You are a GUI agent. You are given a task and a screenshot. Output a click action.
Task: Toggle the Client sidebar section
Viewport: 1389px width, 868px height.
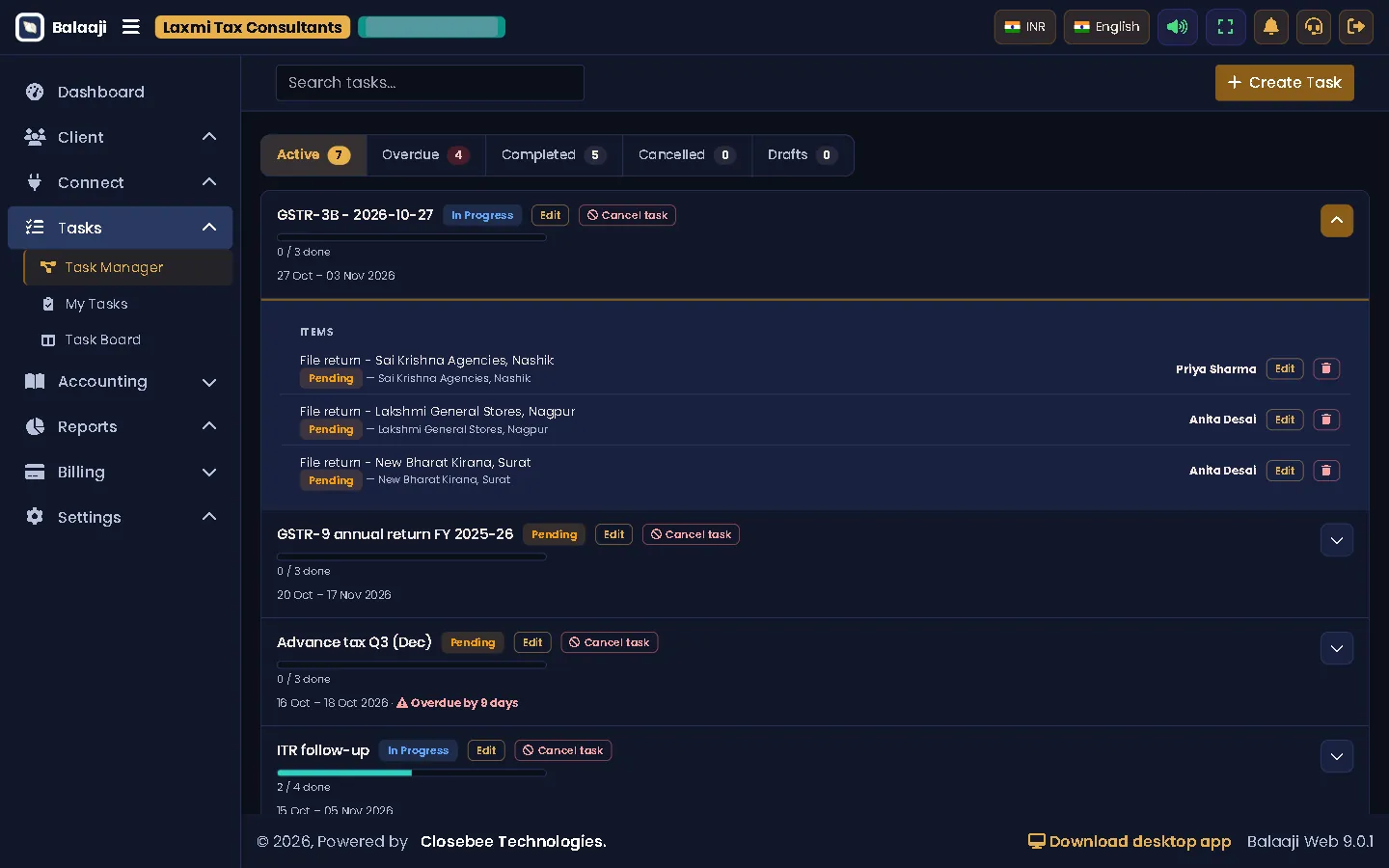click(121, 137)
